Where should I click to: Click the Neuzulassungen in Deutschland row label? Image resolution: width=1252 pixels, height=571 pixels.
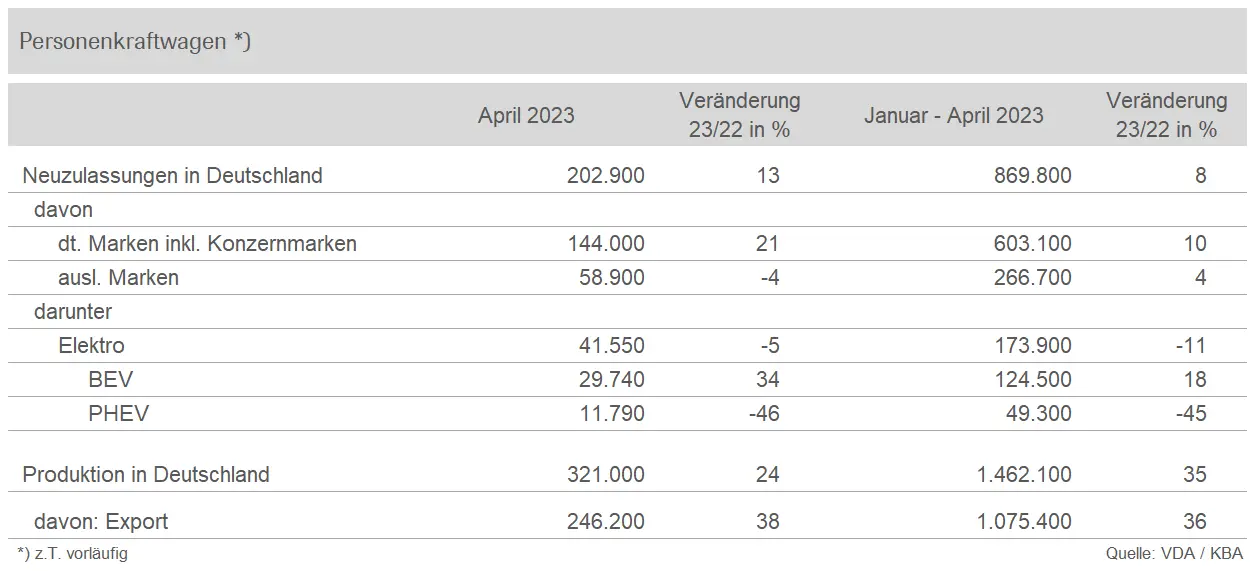click(x=172, y=176)
